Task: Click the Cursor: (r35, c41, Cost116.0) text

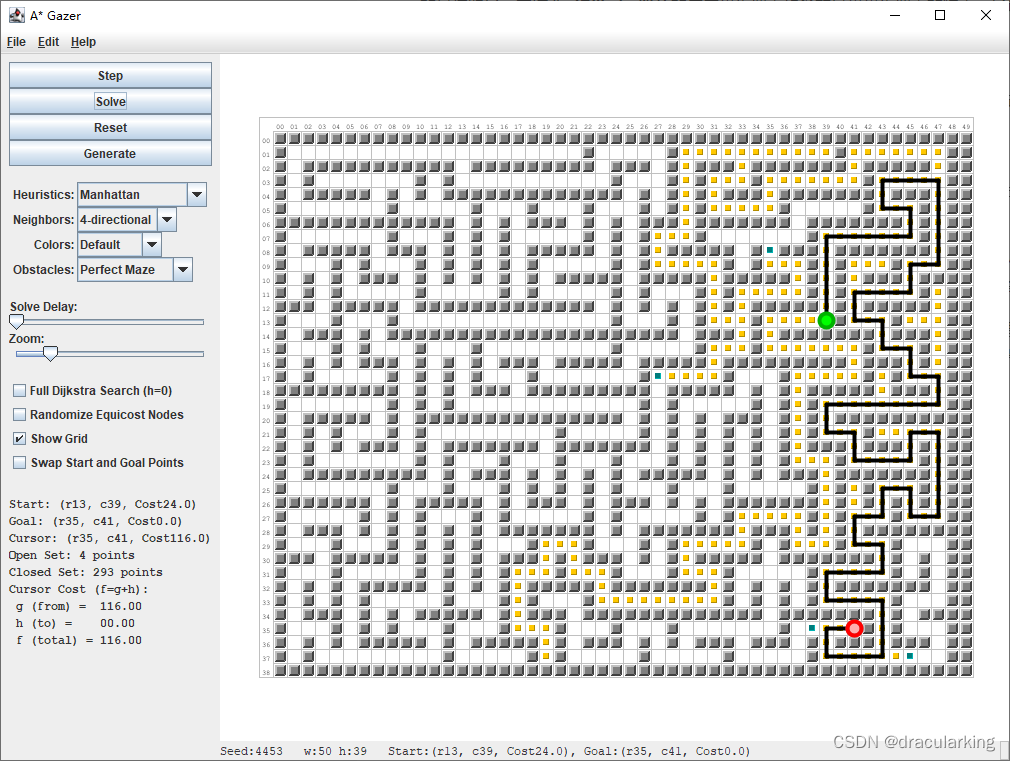Action: (x=110, y=538)
